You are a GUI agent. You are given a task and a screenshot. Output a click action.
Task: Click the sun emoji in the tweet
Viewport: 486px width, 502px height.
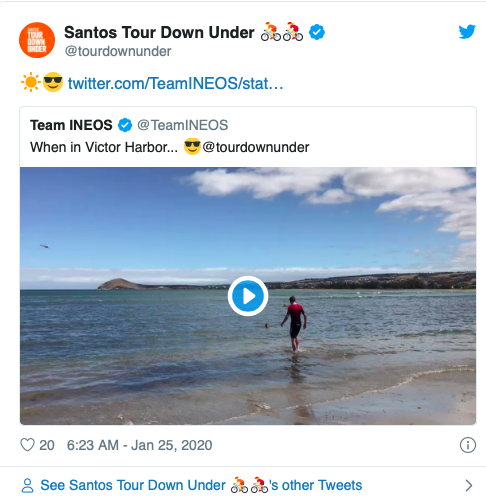[x=31, y=82]
